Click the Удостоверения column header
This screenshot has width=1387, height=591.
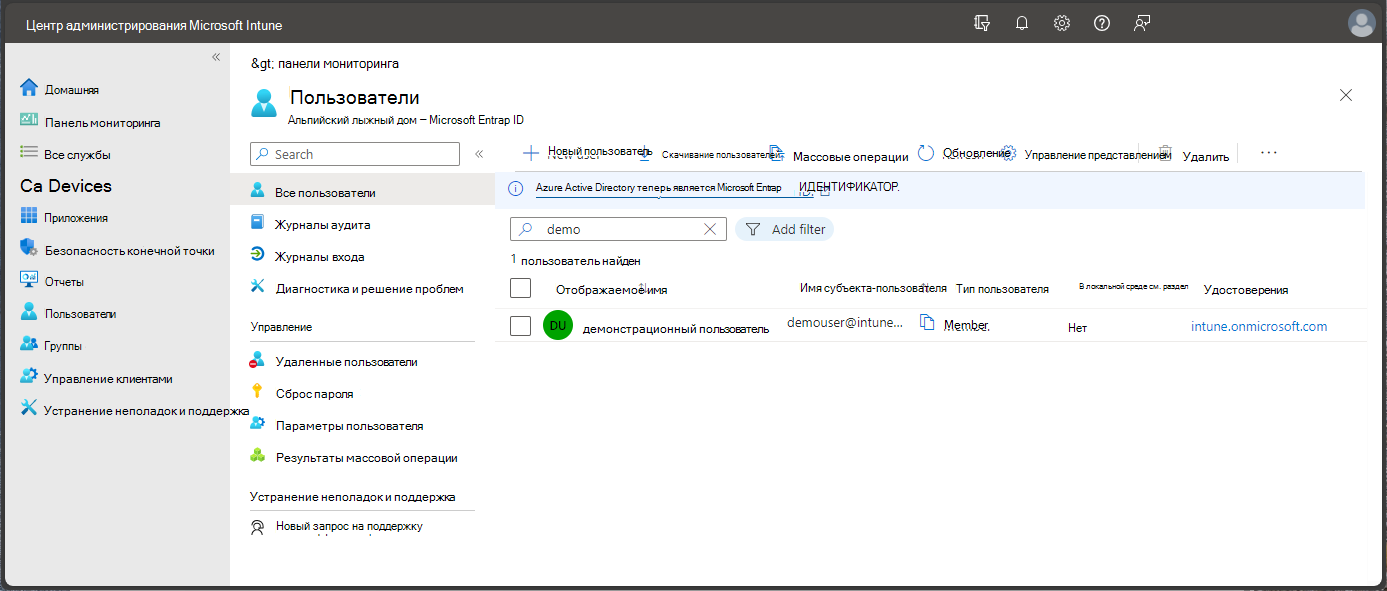click(x=1246, y=290)
